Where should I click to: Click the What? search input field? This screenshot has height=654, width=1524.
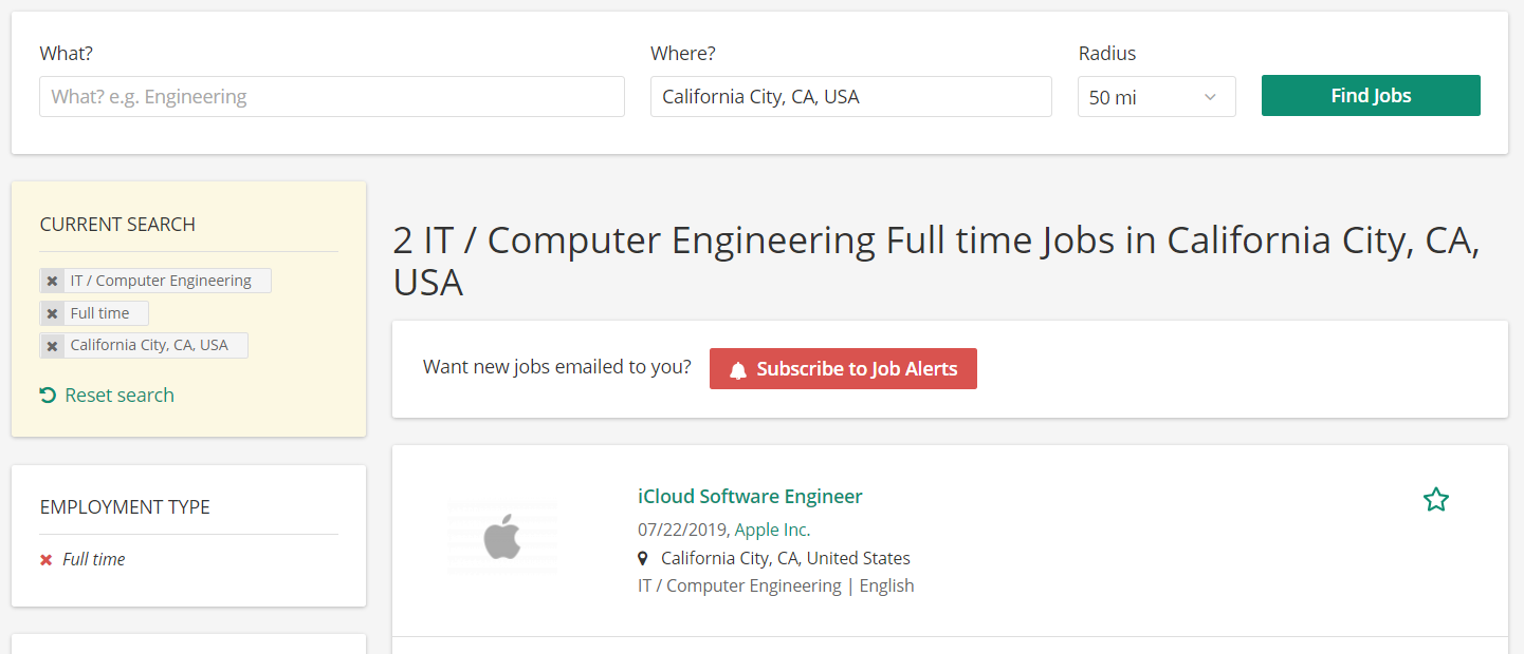(331, 96)
